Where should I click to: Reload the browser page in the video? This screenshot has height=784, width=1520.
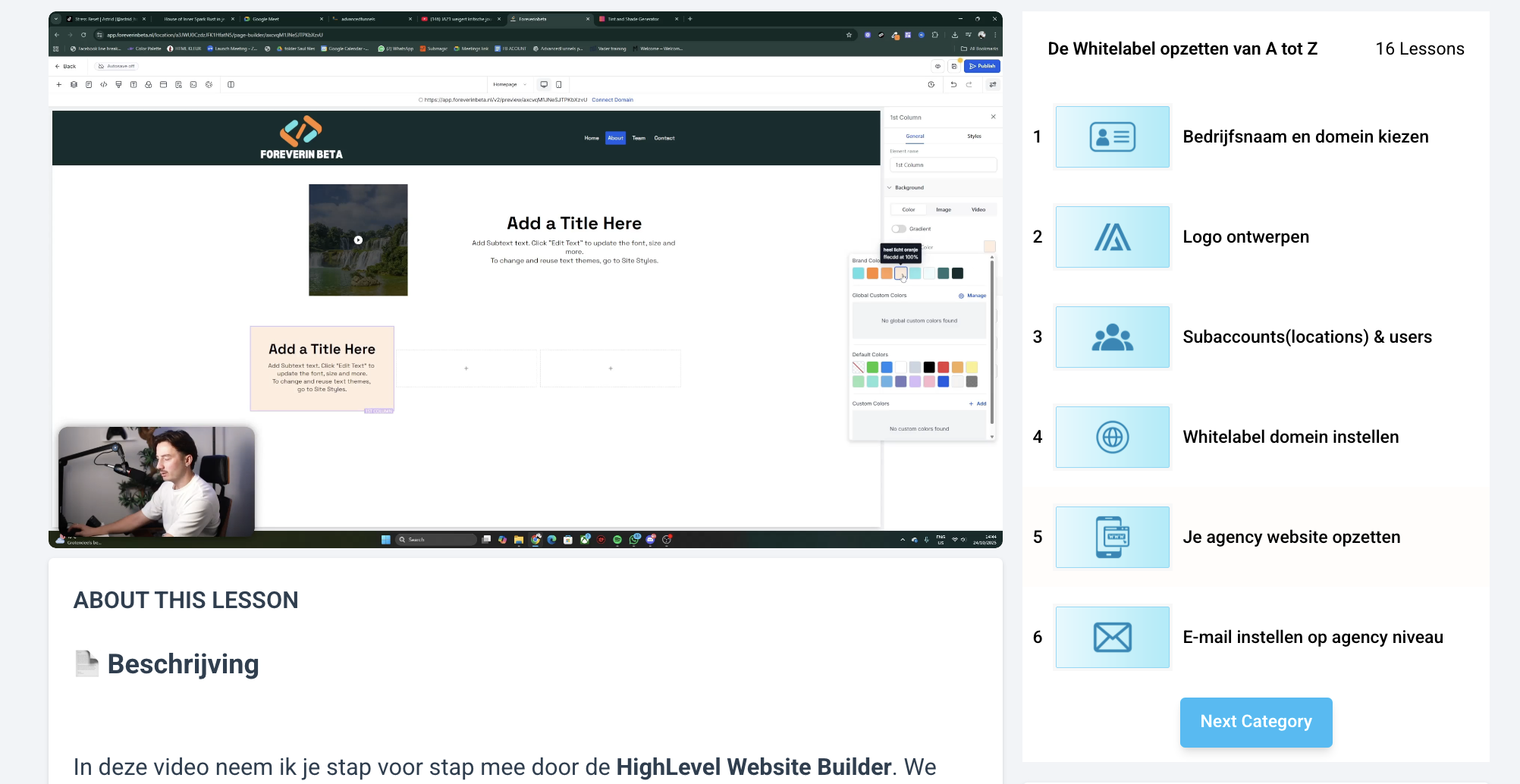coord(83,35)
